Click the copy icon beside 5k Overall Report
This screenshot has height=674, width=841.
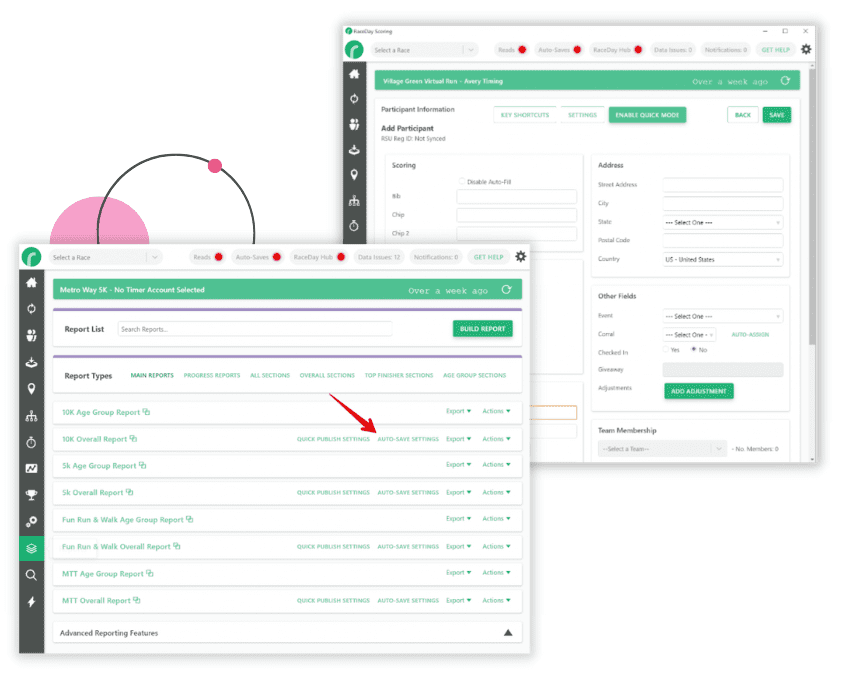(130, 492)
